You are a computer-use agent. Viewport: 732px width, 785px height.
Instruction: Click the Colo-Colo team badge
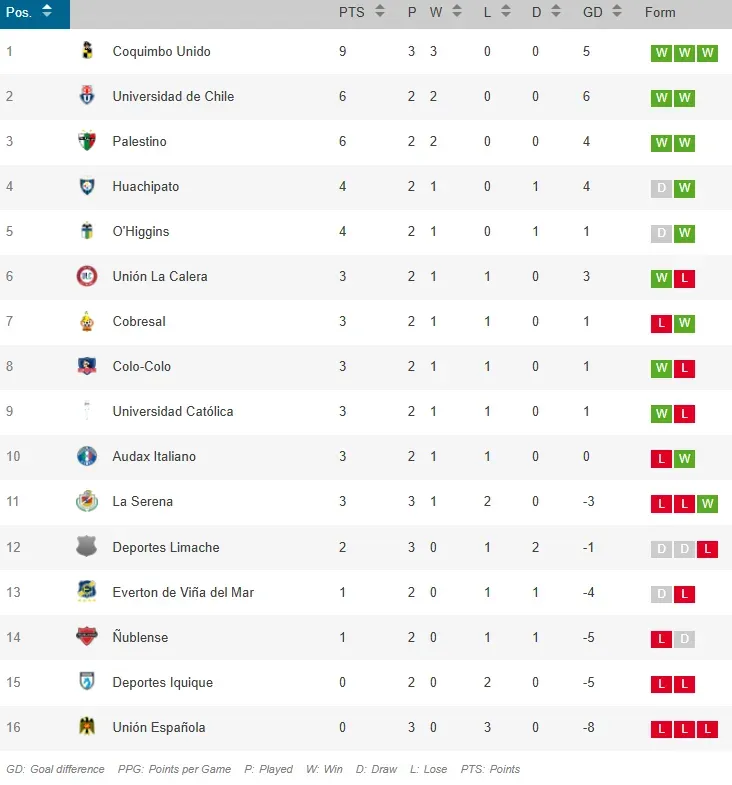click(87, 366)
